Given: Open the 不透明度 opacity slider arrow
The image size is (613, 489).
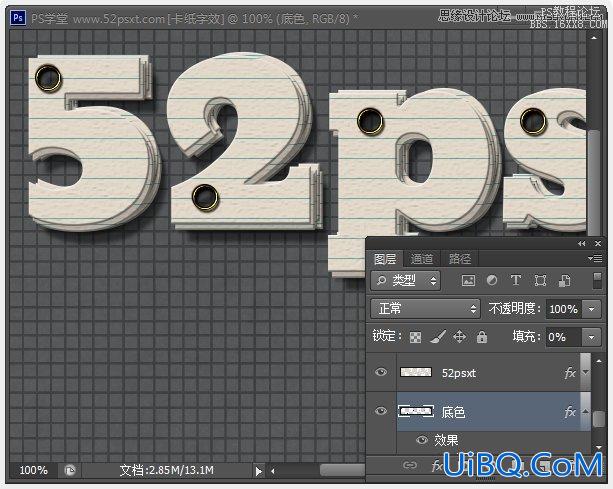Looking at the screenshot, I should pos(591,309).
